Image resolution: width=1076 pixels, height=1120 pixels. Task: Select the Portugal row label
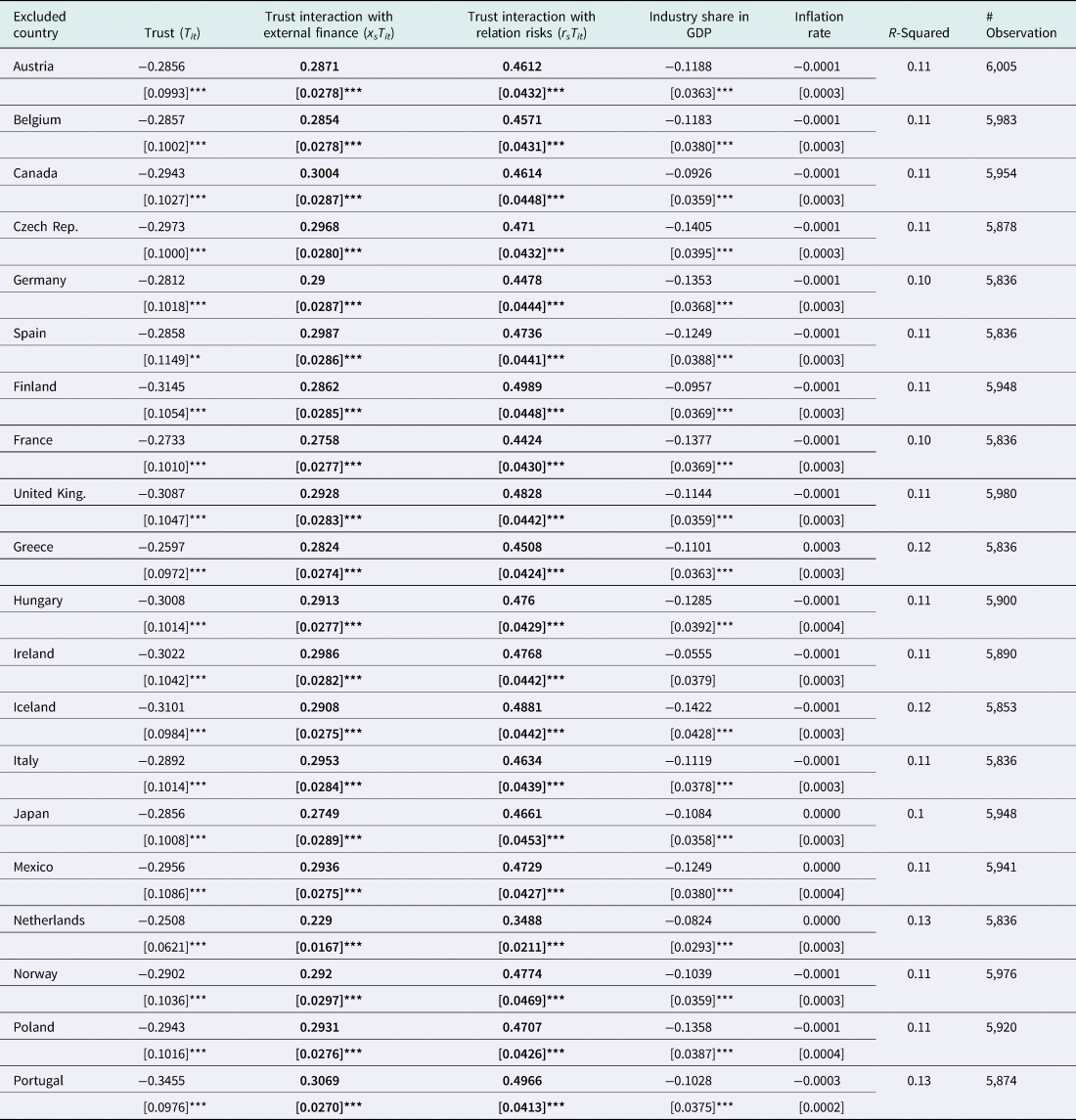[x=38, y=1081]
